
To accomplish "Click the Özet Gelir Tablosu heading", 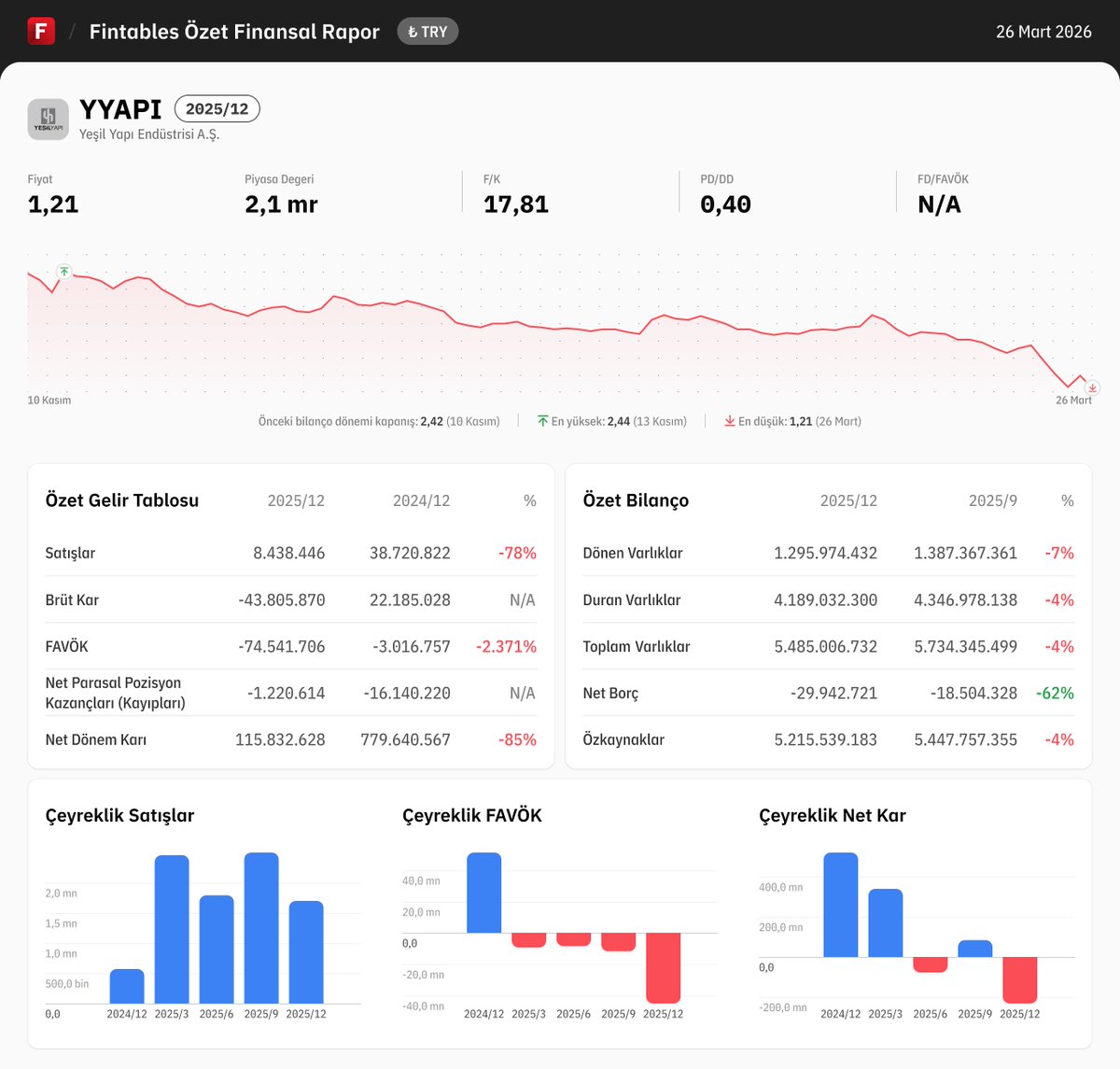I will pos(122,500).
